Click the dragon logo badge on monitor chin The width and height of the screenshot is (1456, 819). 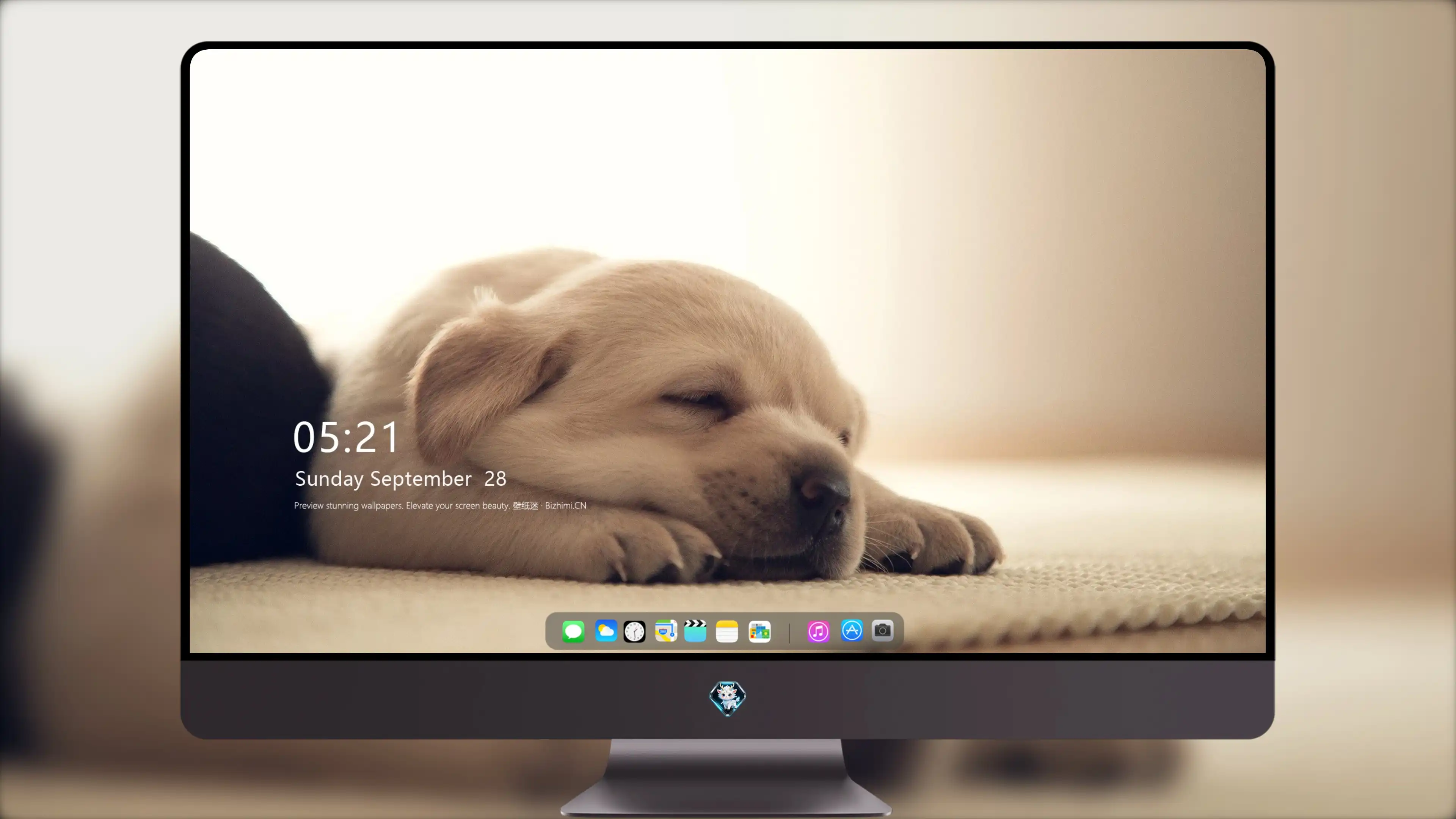(x=728, y=698)
